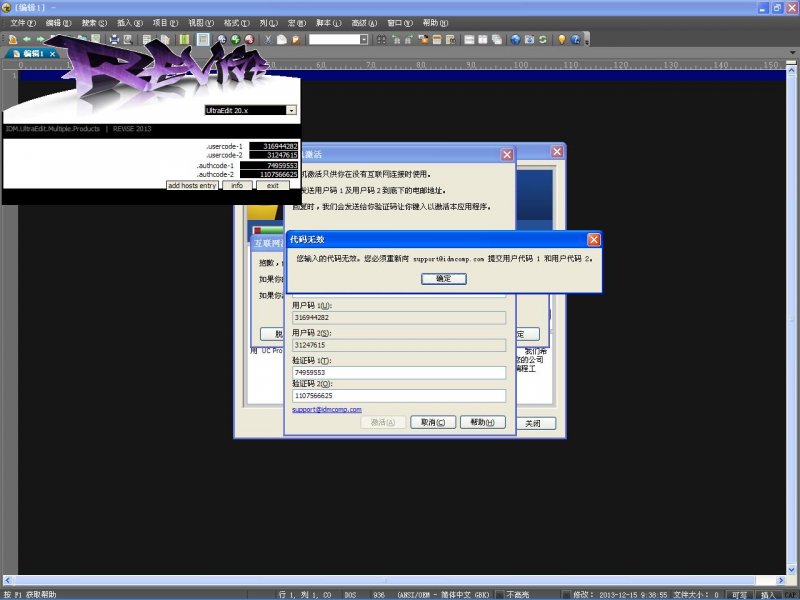Click the Print toolbar icon

click(114, 39)
